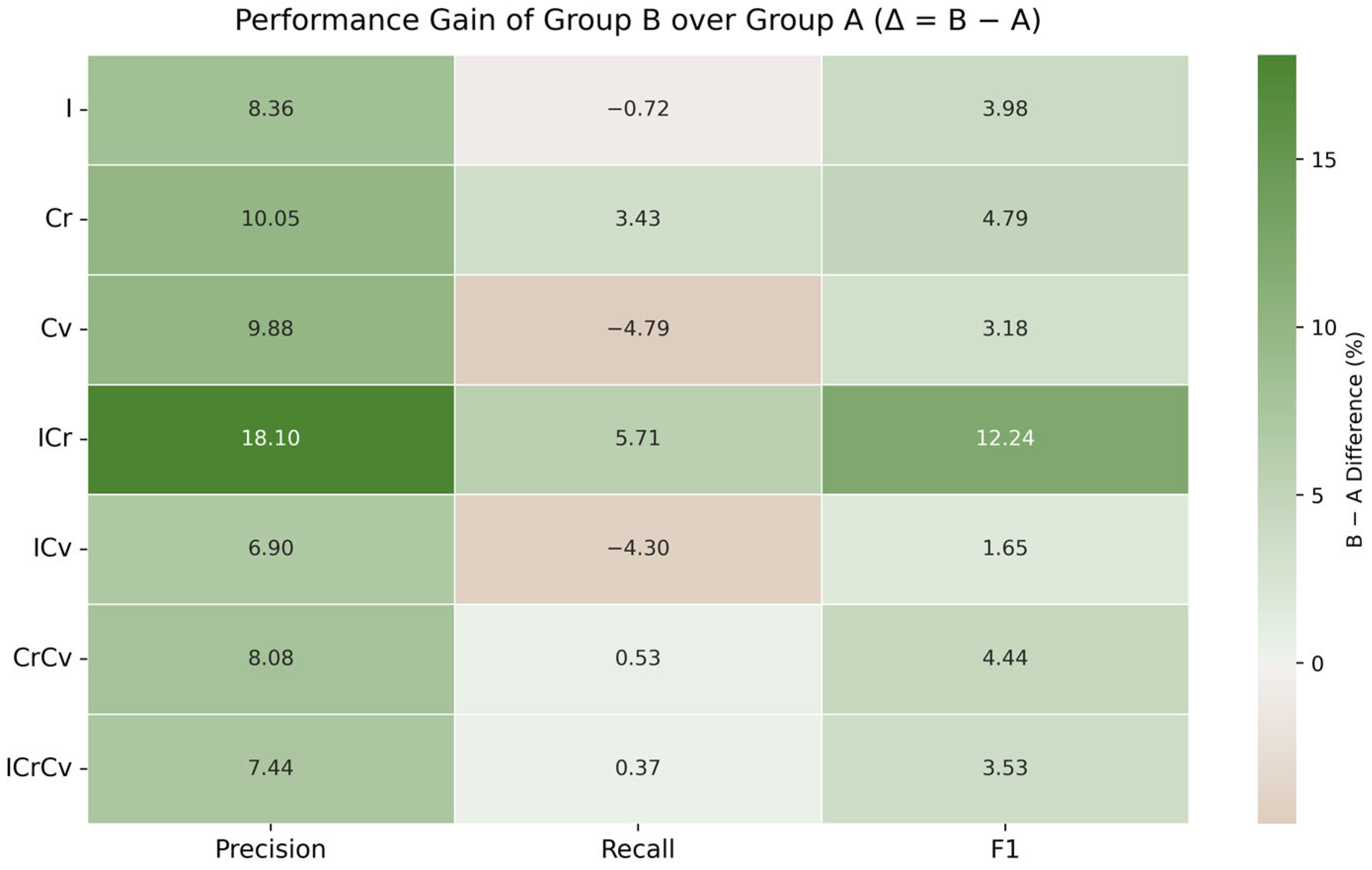Viewport: 1372px width, 870px height.
Task: Click the ICr F1 cell showing 12.24
Action: (x=1004, y=438)
